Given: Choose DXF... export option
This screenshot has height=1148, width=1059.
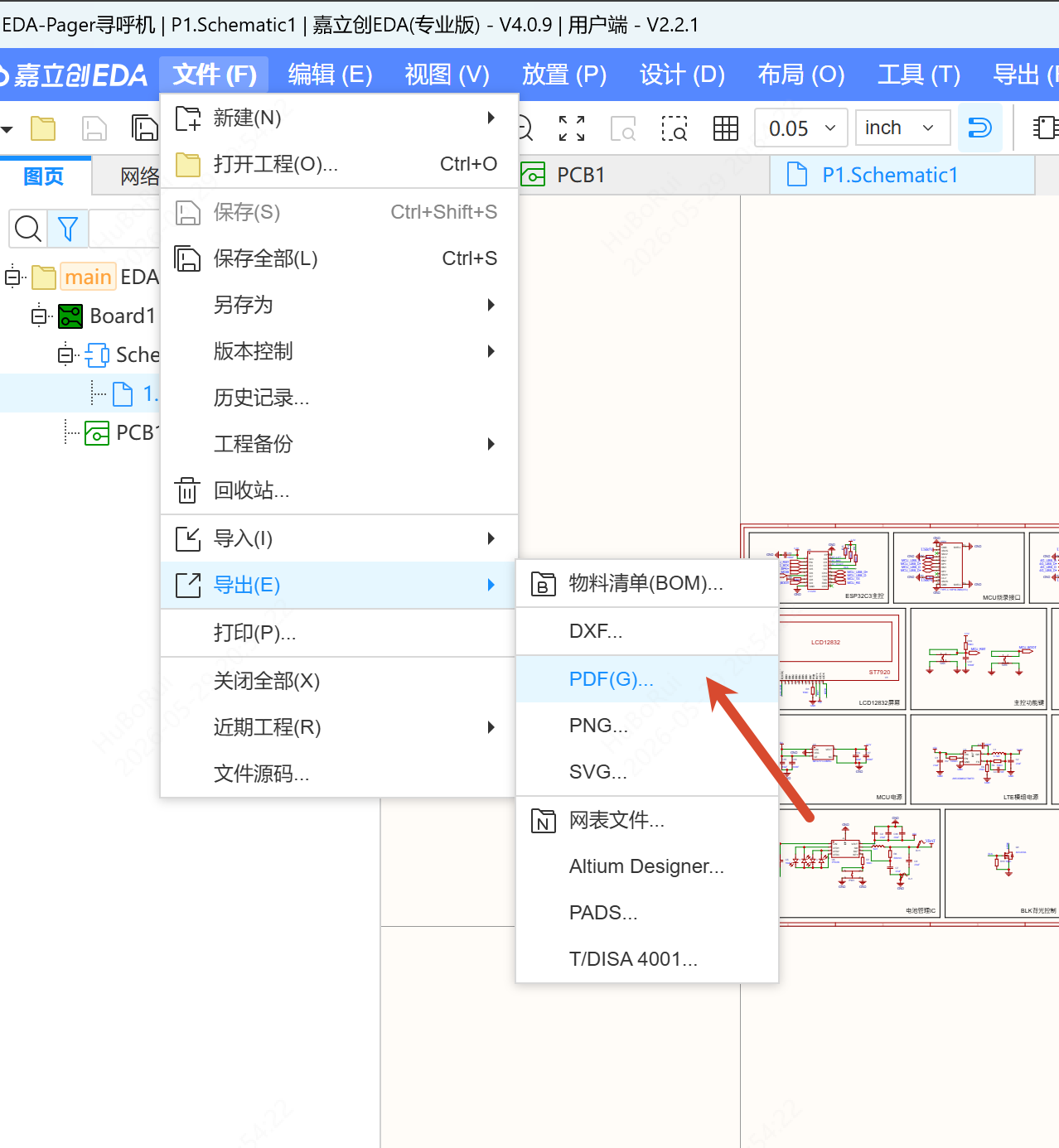Looking at the screenshot, I should pyautogui.click(x=647, y=631).
